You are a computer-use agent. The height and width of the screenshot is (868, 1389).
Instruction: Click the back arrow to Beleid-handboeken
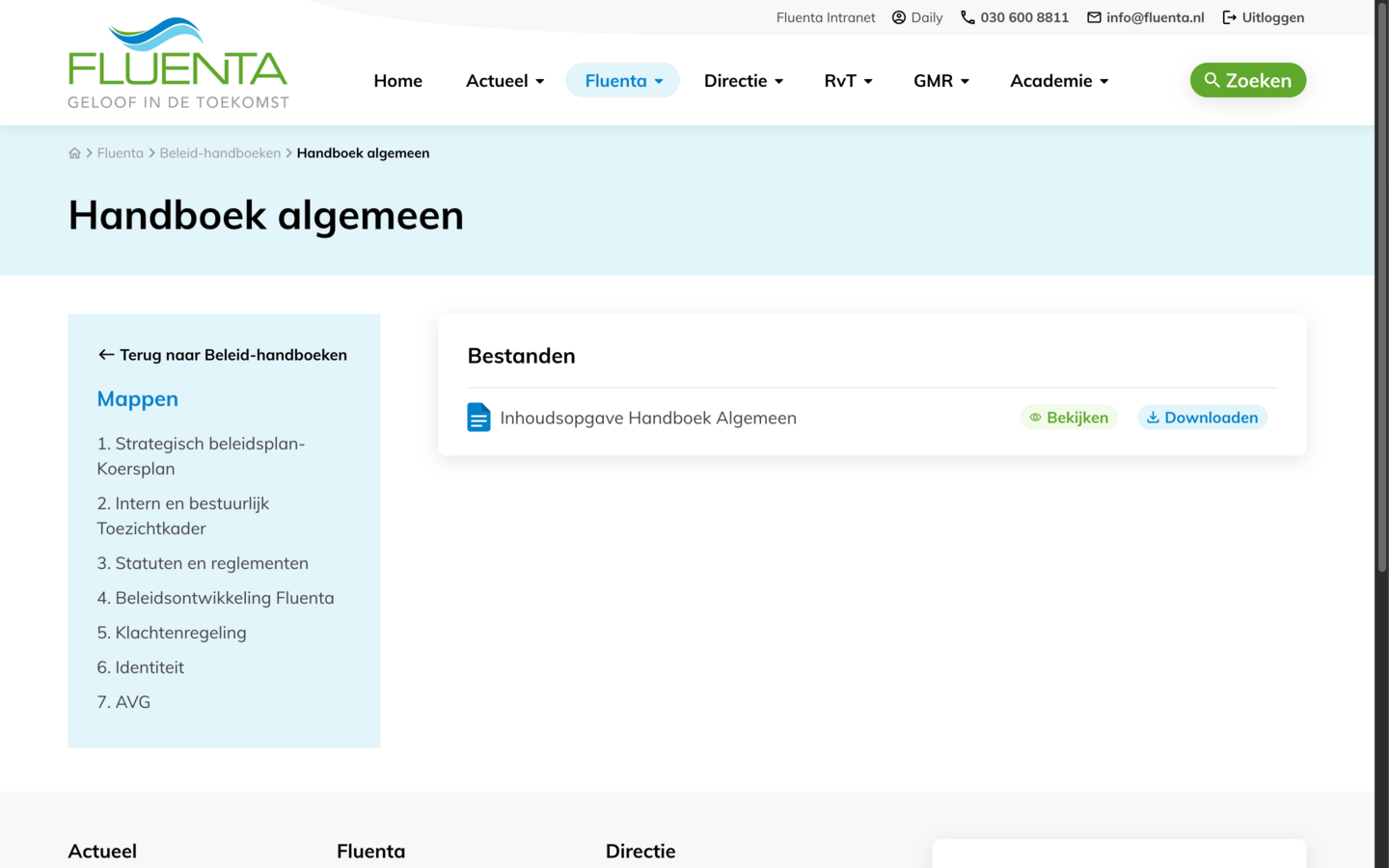pos(106,355)
